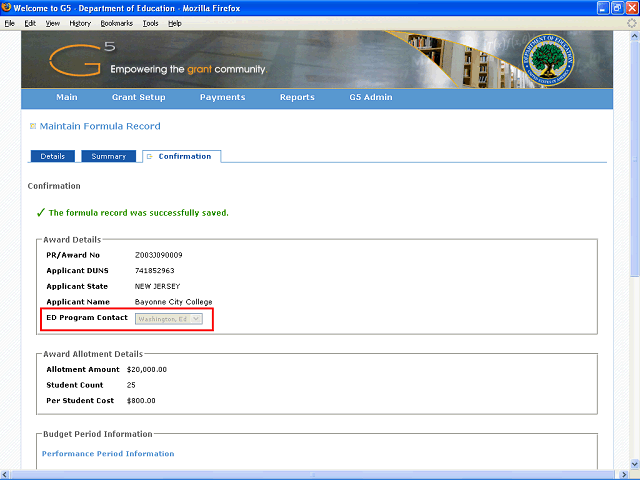Open the History menu
The width and height of the screenshot is (640, 480).
(x=80, y=22)
